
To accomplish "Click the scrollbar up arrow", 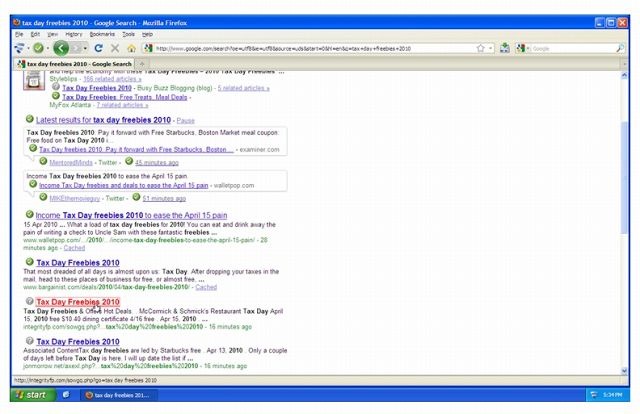I will coord(624,75).
